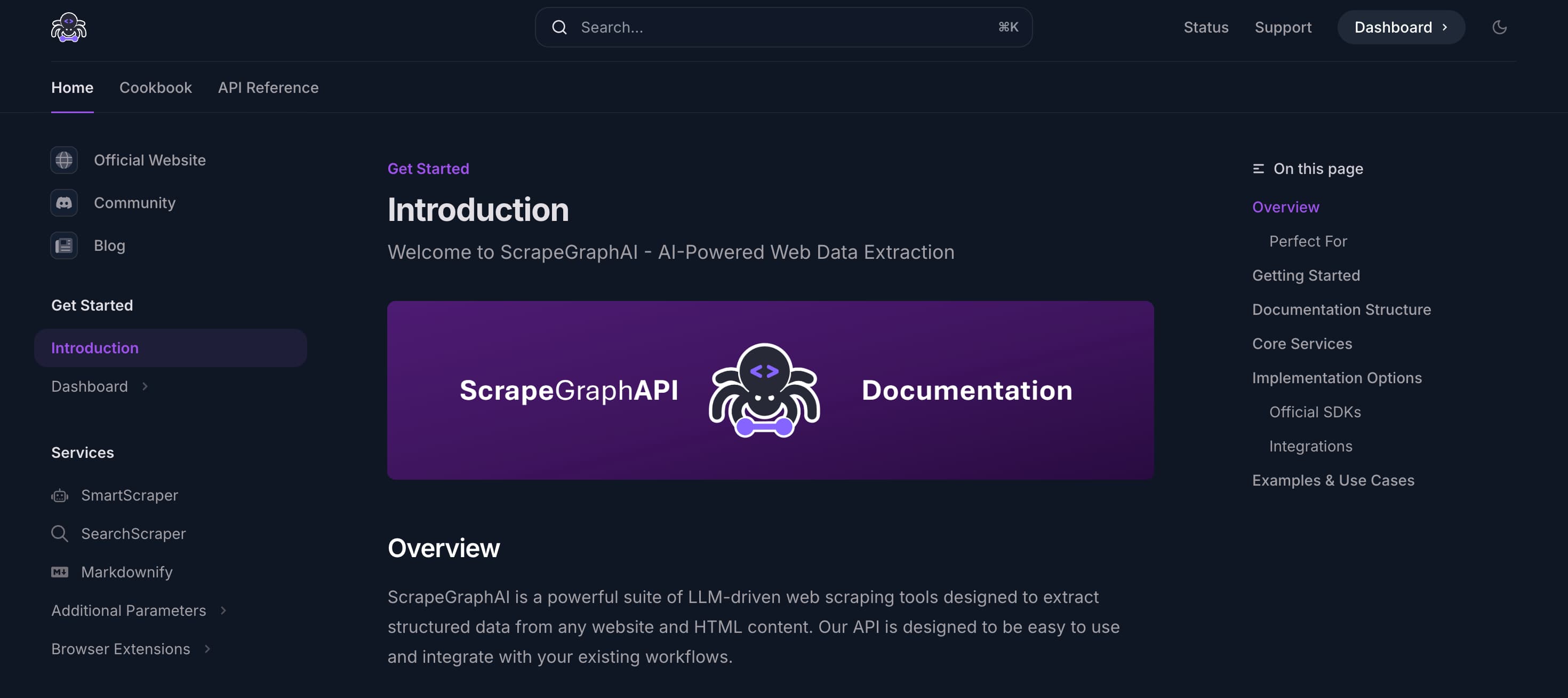Click the SearchScraper magnifier icon
Screen dimensions: 1568x698
[60, 534]
